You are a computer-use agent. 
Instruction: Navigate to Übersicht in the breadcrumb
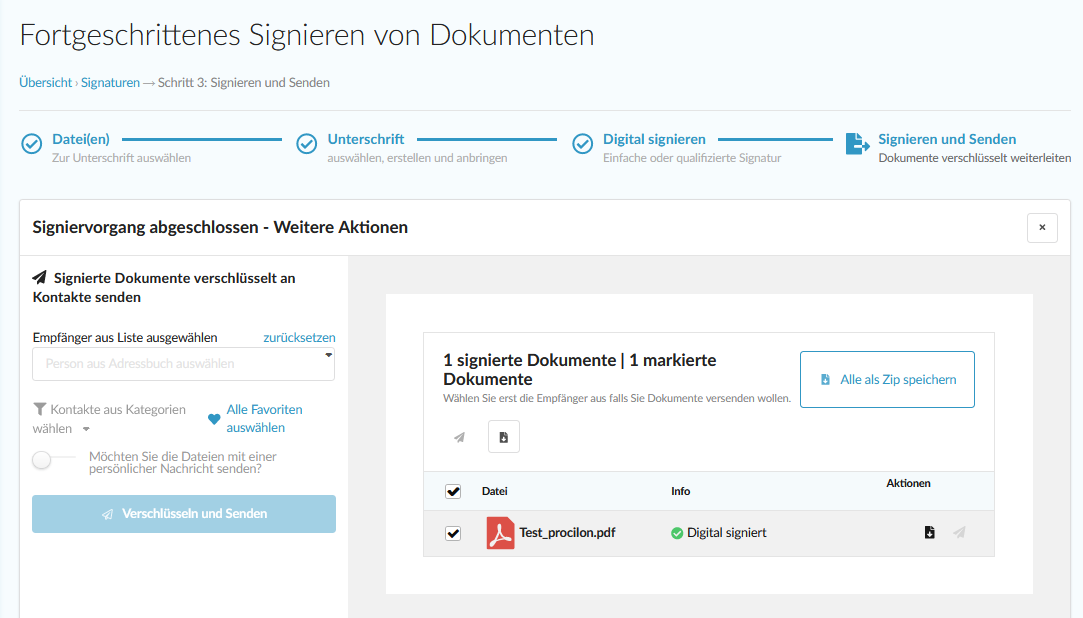point(45,83)
